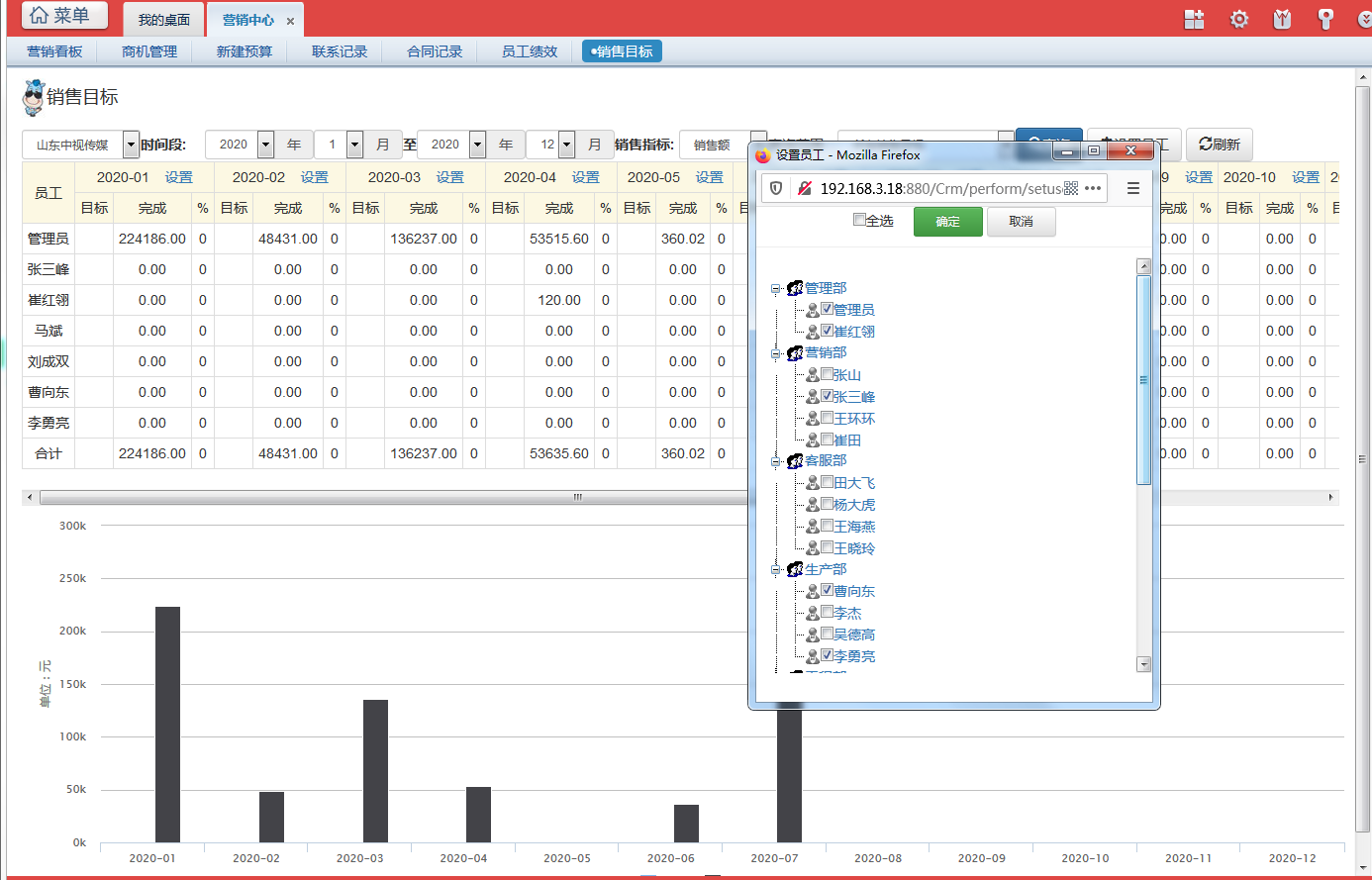Image resolution: width=1372 pixels, height=880 pixels.
Task: Click the 管理部 department group icon
Action: tap(795, 288)
